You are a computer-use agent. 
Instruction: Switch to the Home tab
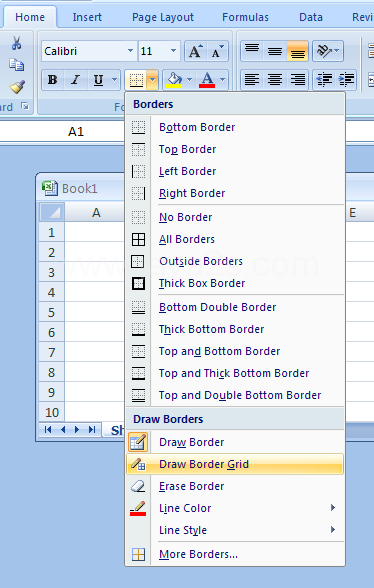click(x=30, y=17)
